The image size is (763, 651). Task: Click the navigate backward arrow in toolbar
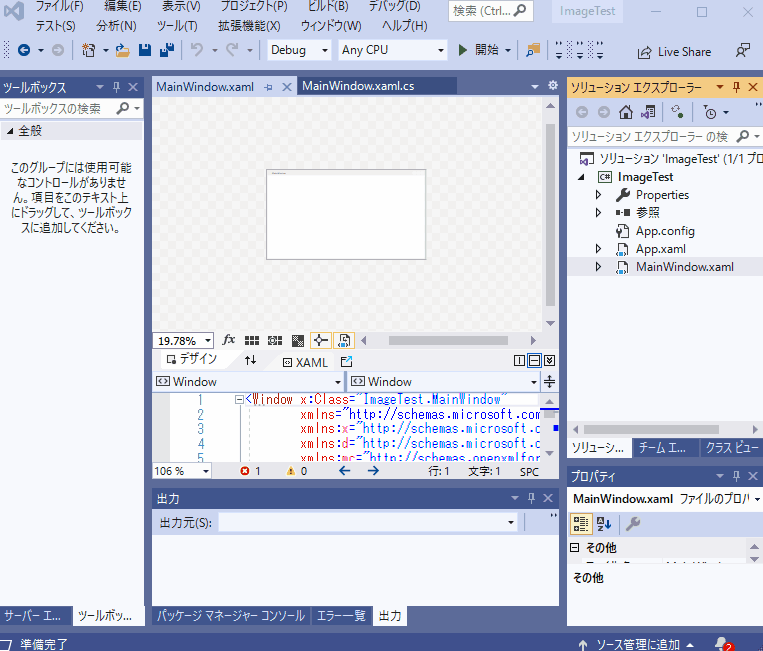coord(24,50)
